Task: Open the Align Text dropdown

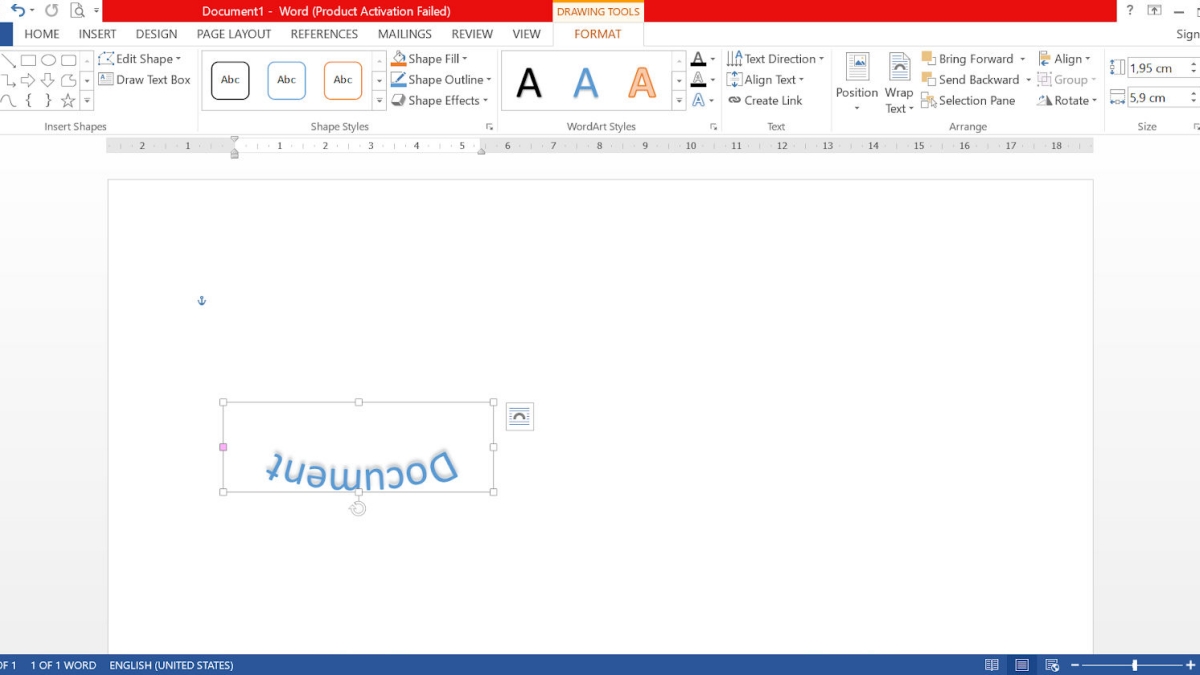Action: (766, 80)
